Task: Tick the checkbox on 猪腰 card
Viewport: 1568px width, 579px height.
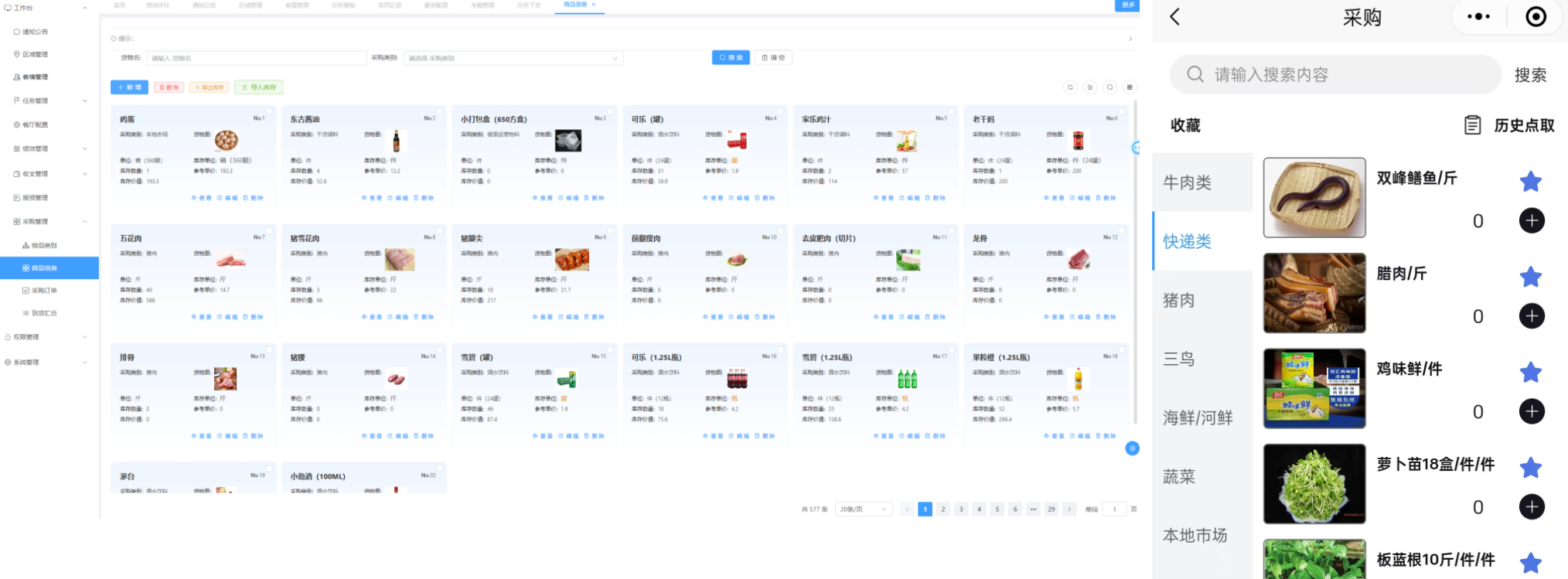Action: pyautogui.click(x=439, y=350)
